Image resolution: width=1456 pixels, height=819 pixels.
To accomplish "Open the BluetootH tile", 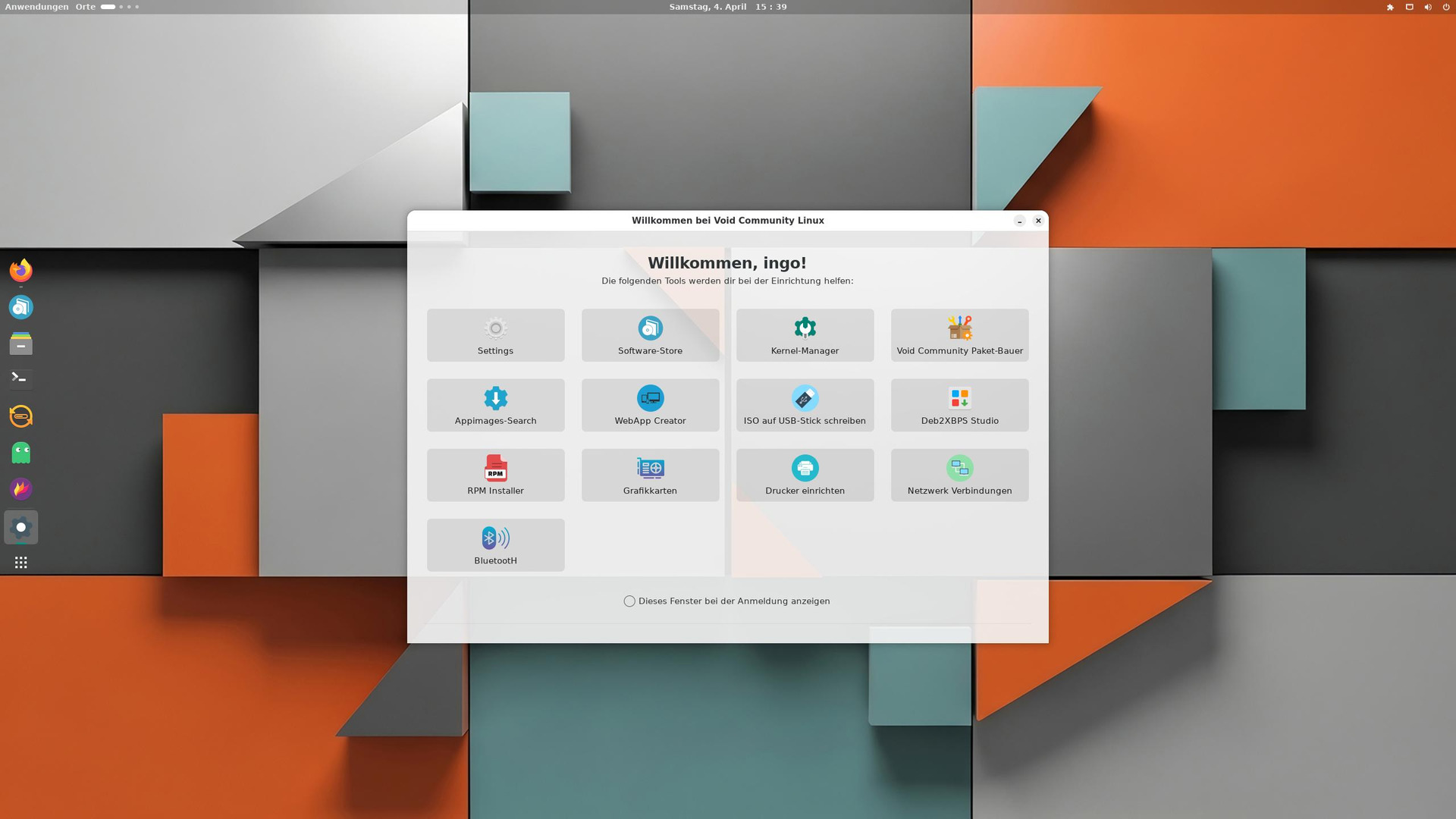I will coord(495,544).
